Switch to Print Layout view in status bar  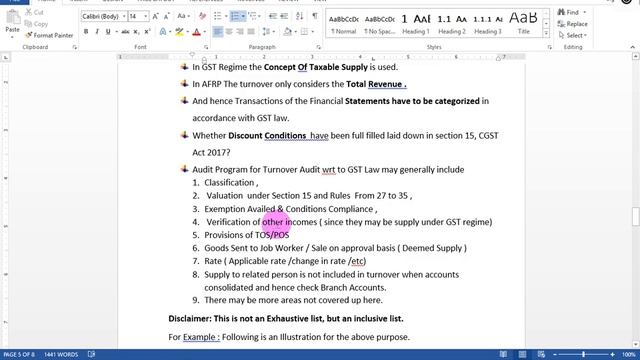click(522, 354)
